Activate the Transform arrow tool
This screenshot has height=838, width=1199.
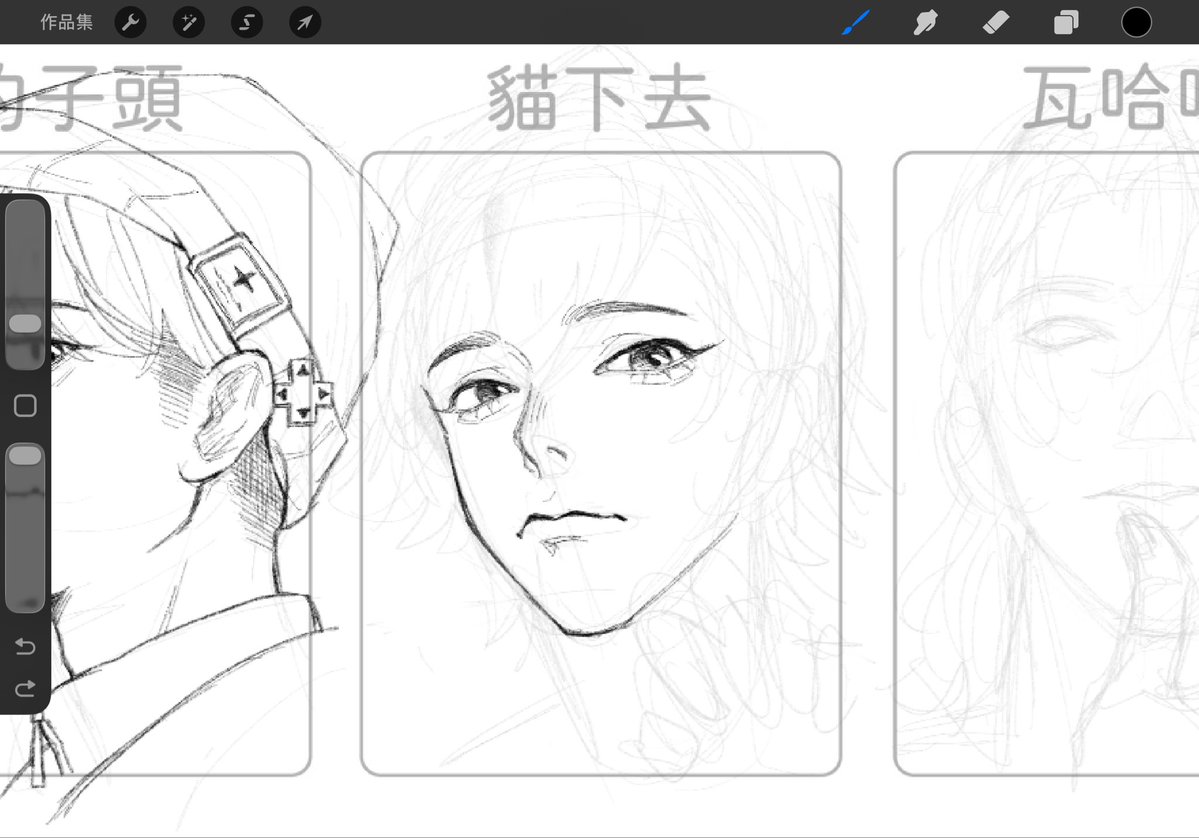[x=305, y=22]
